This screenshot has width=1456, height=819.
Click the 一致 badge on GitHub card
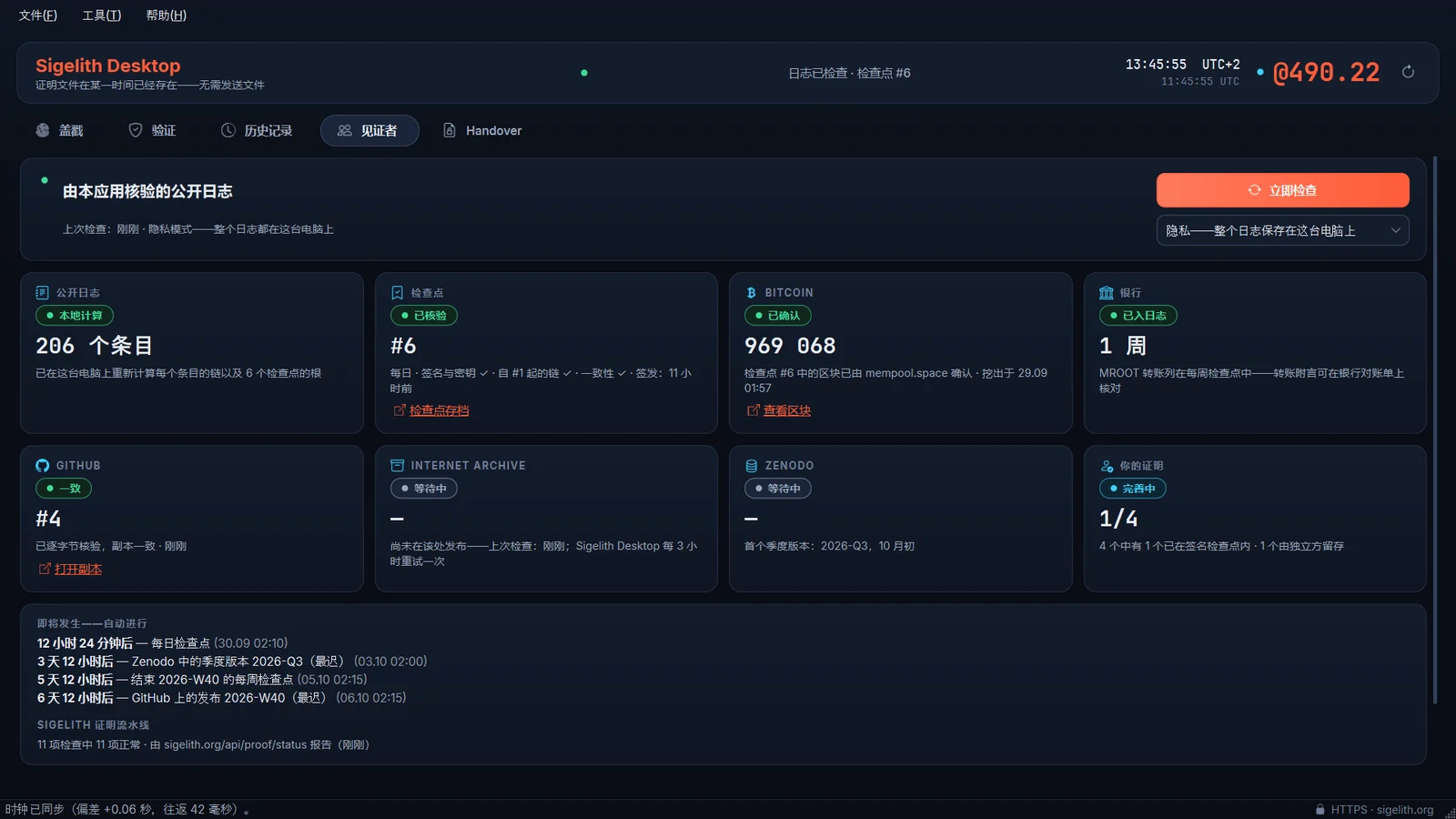64,489
